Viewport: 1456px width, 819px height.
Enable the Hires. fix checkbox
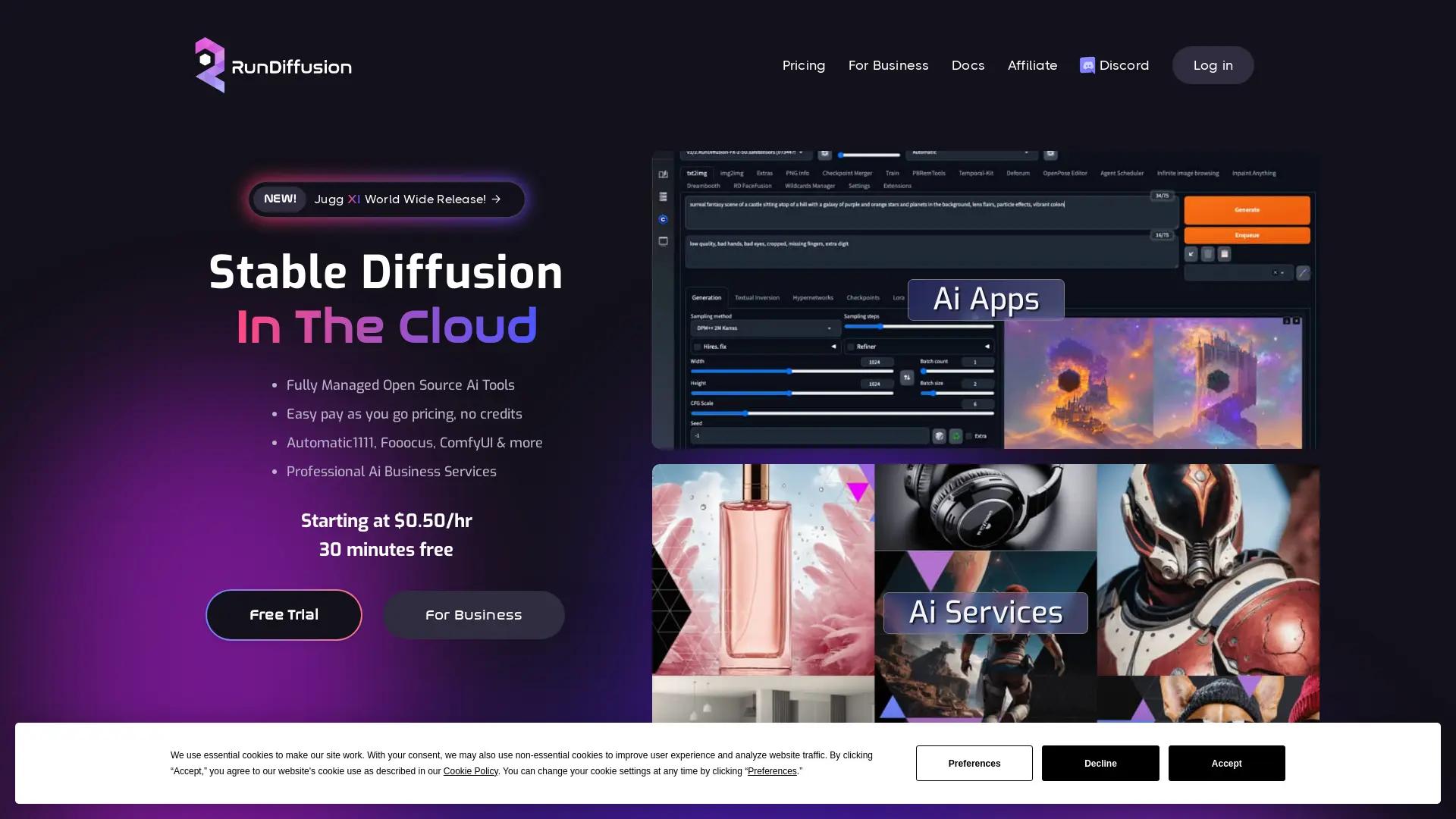[x=697, y=346]
